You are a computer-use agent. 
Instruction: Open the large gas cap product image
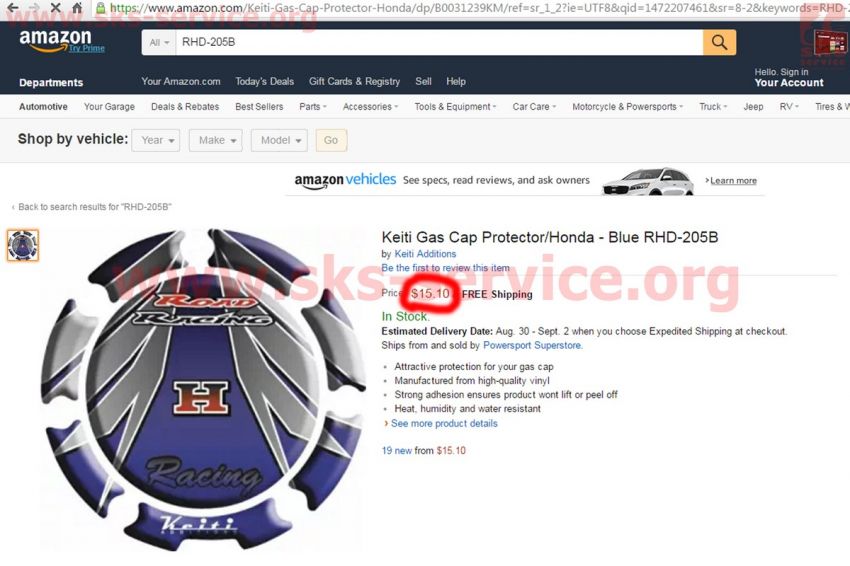pos(203,389)
